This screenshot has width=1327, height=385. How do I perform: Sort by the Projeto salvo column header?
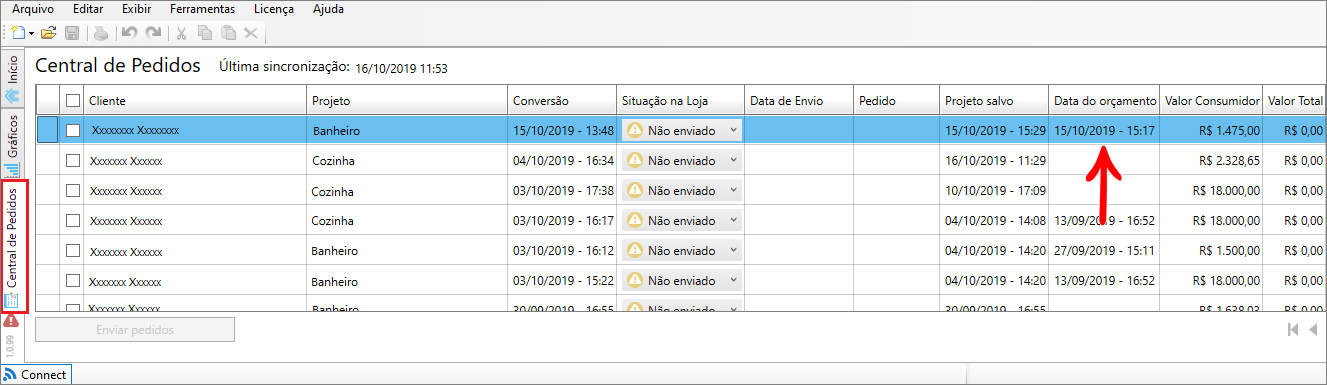point(994,100)
